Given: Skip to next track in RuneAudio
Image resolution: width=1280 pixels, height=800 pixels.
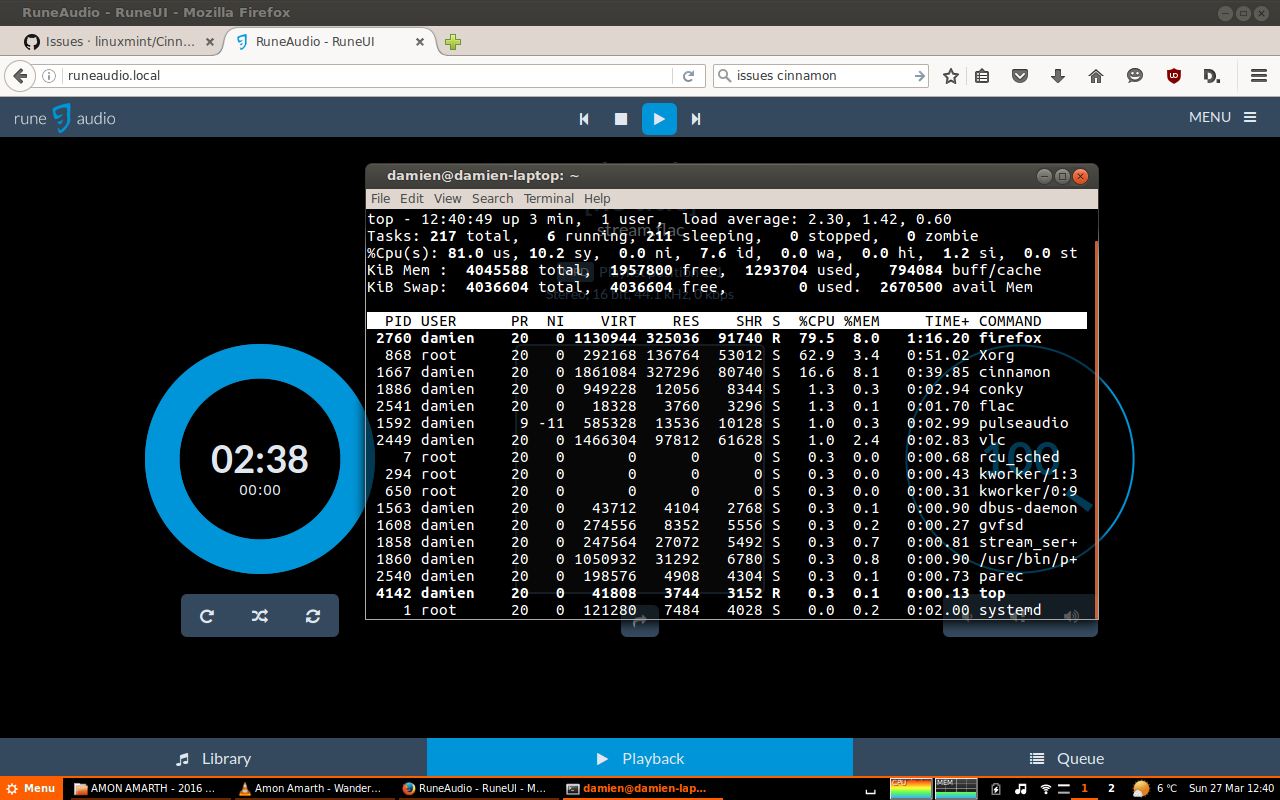Looking at the screenshot, I should click(696, 119).
